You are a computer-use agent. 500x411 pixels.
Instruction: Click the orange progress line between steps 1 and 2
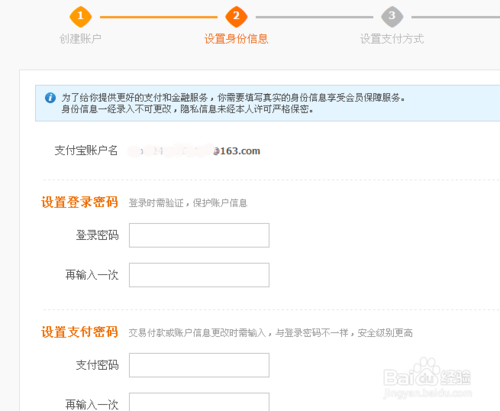coord(159,17)
